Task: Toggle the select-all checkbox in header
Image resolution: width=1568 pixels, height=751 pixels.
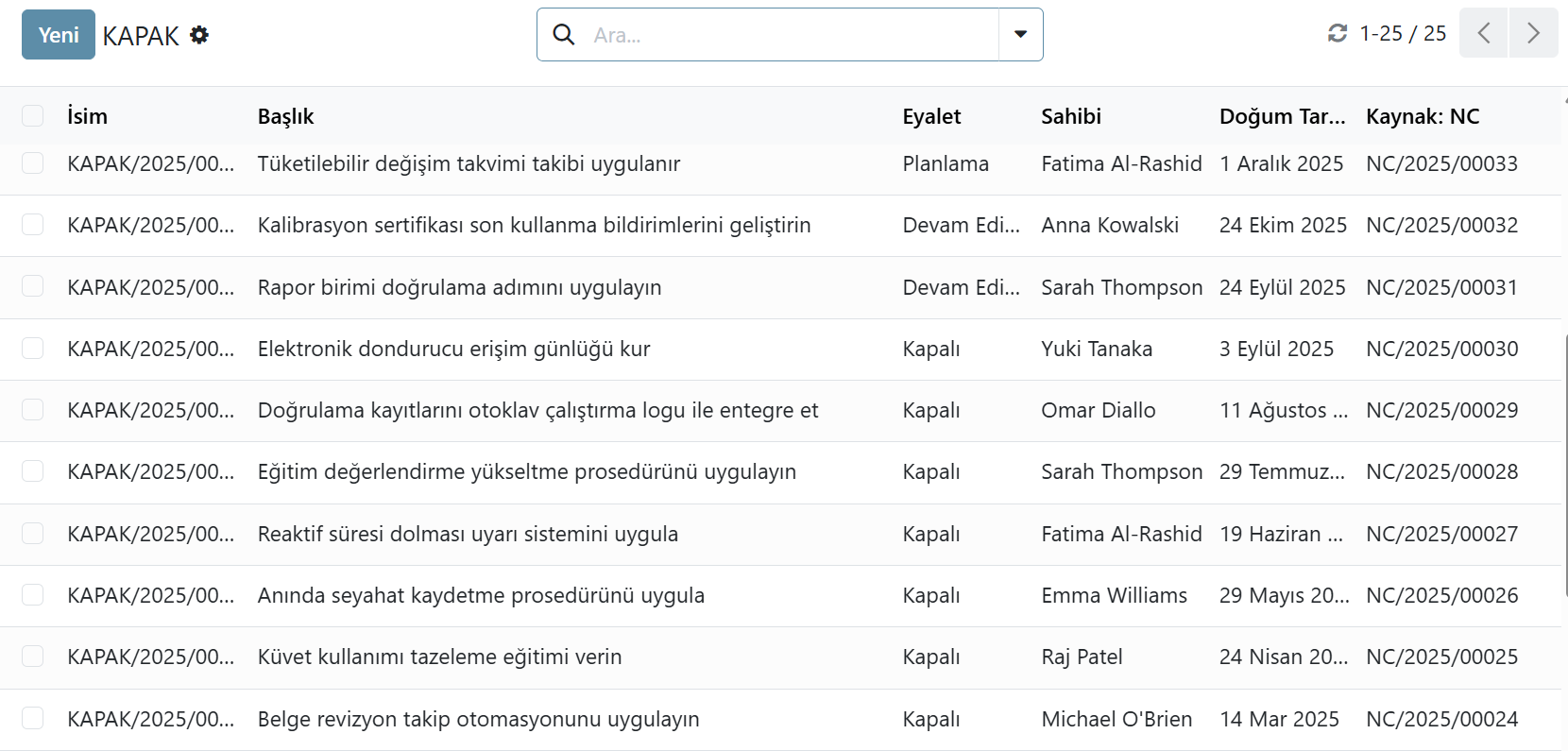Action: tap(33, 116)
